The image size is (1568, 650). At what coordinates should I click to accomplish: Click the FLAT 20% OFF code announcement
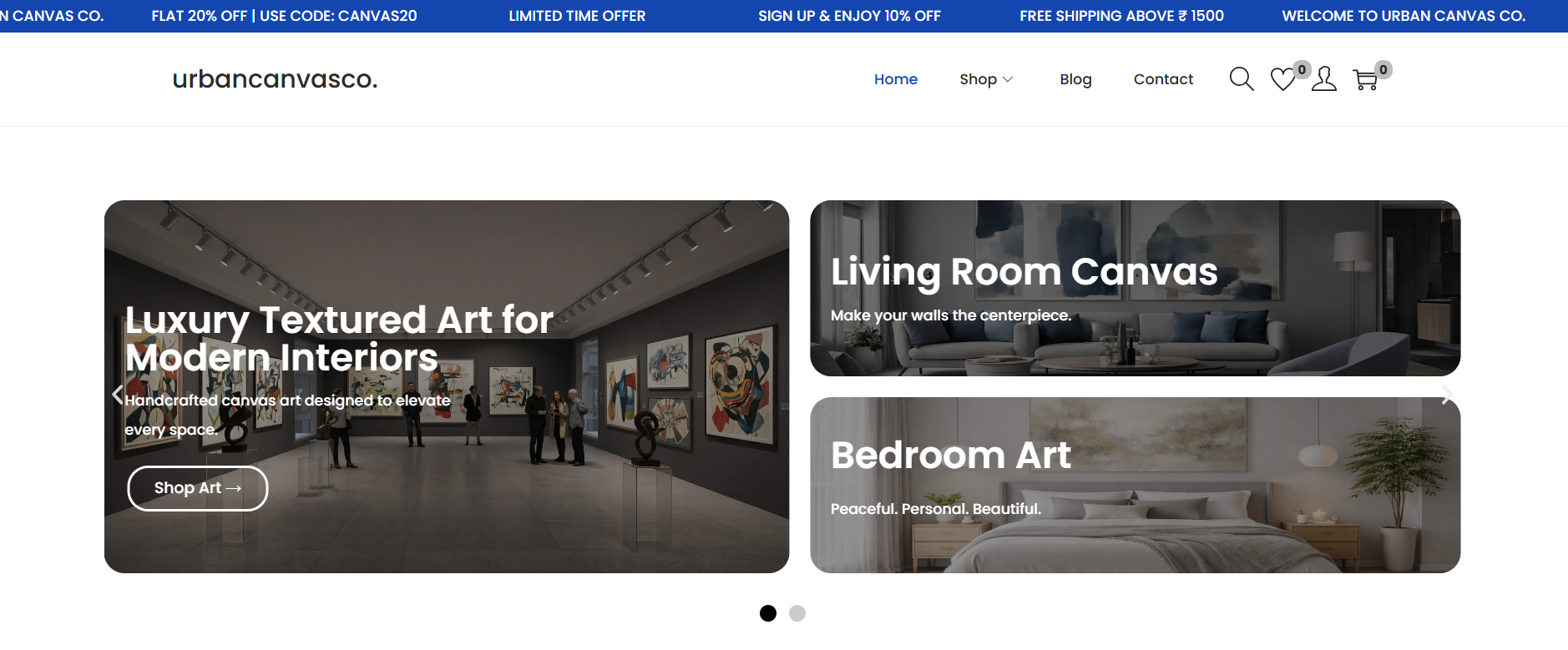[284, 16]
